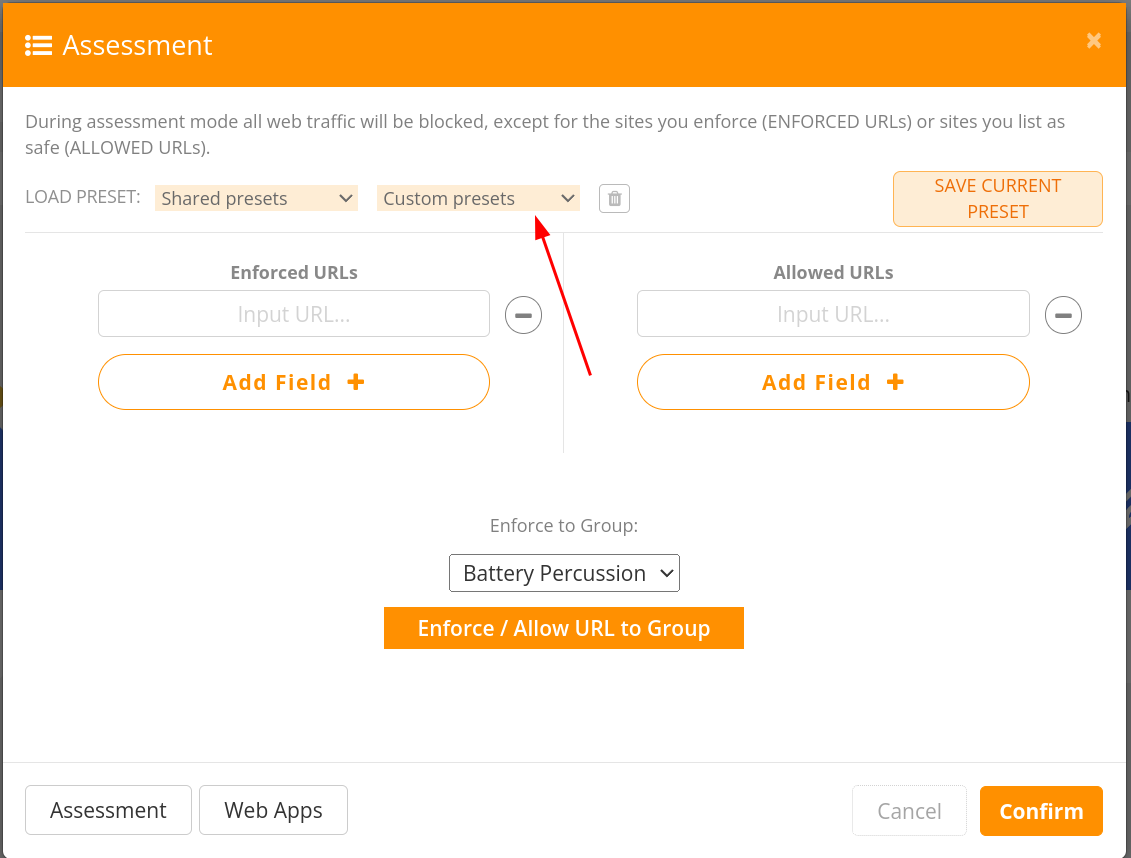Switch to the Assessment tab
The width and height of the screenshot is (1131, 858).
(x=108, y=810)
